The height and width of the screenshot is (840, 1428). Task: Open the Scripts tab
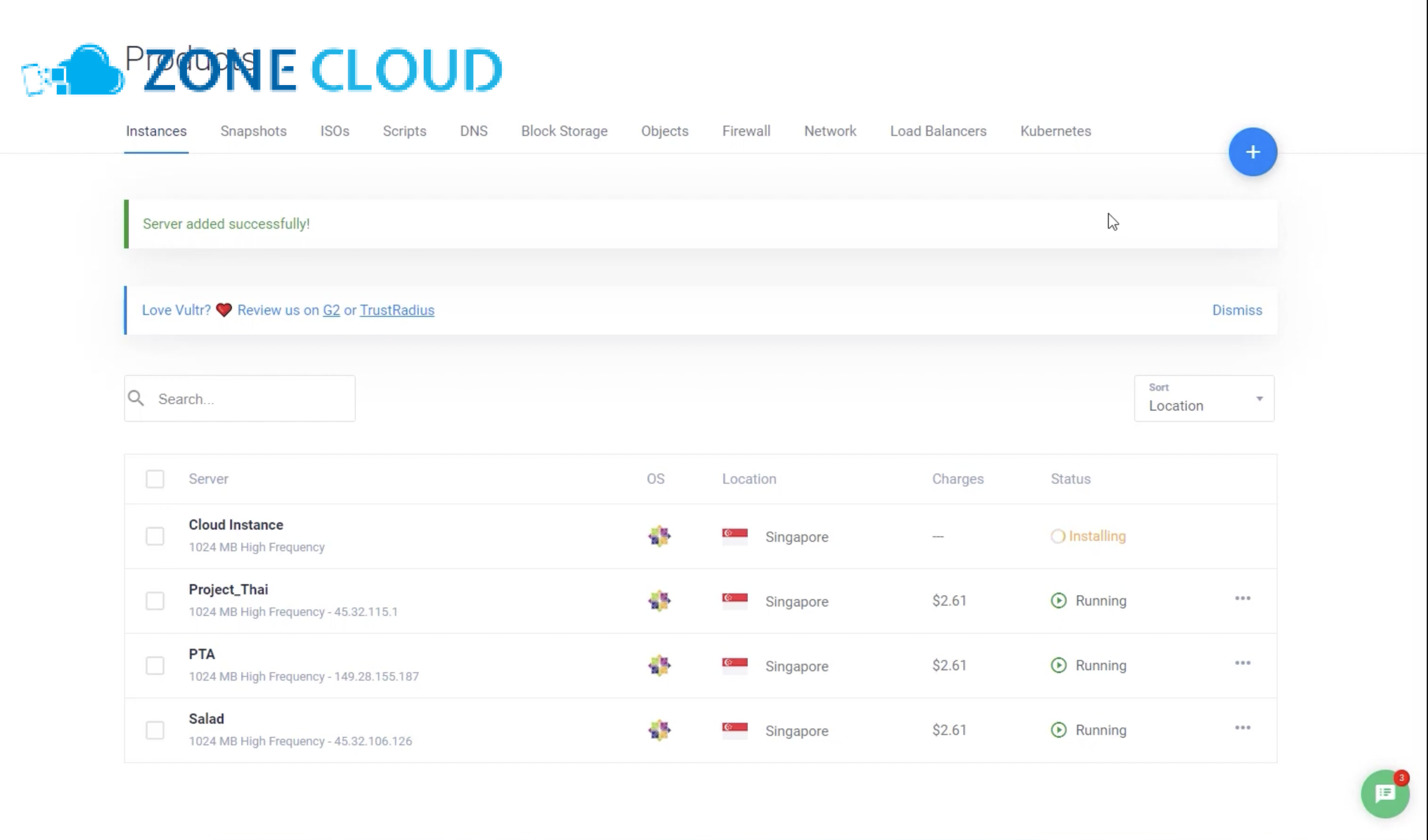pyautogui.click(x=405, y=131)
